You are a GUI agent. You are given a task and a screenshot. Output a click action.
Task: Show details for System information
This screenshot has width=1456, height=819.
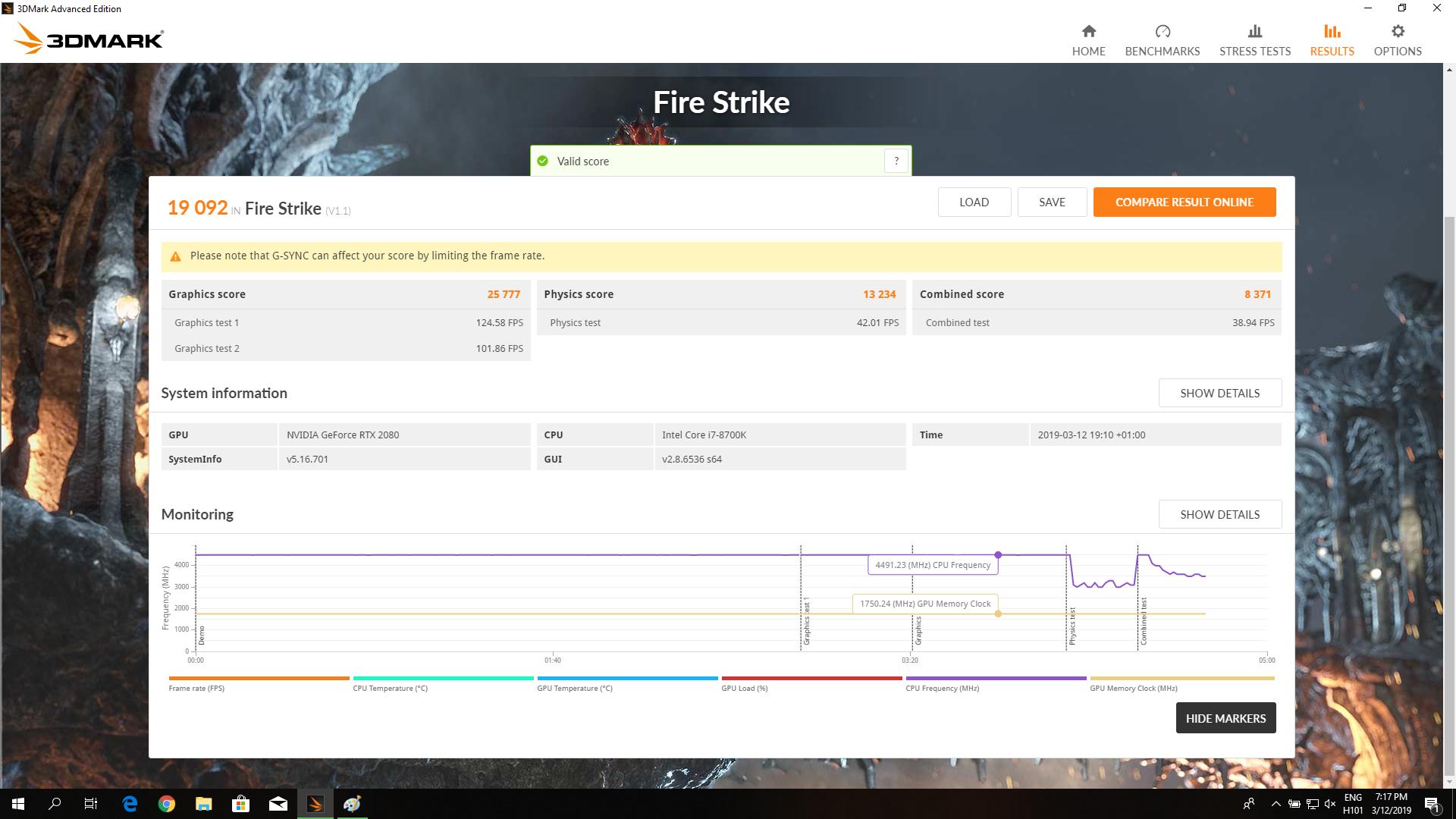click(1219, 393)
